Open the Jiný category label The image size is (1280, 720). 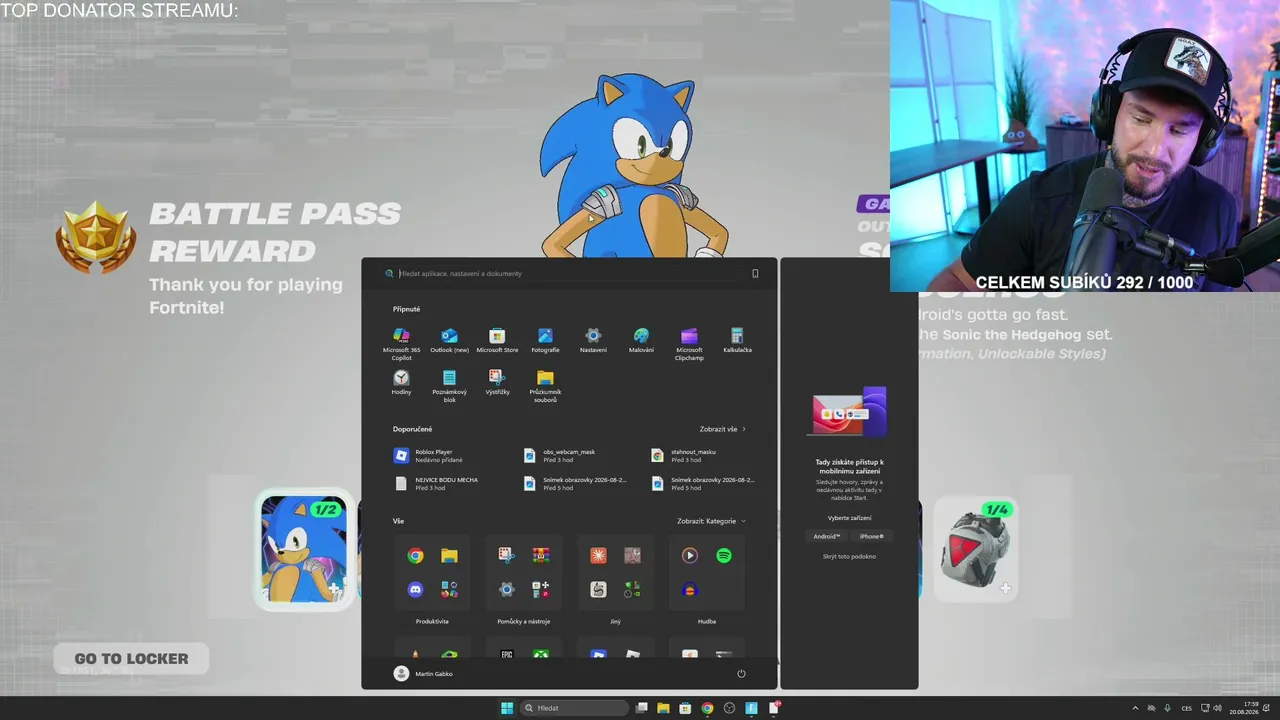click(x=615, y=621)
